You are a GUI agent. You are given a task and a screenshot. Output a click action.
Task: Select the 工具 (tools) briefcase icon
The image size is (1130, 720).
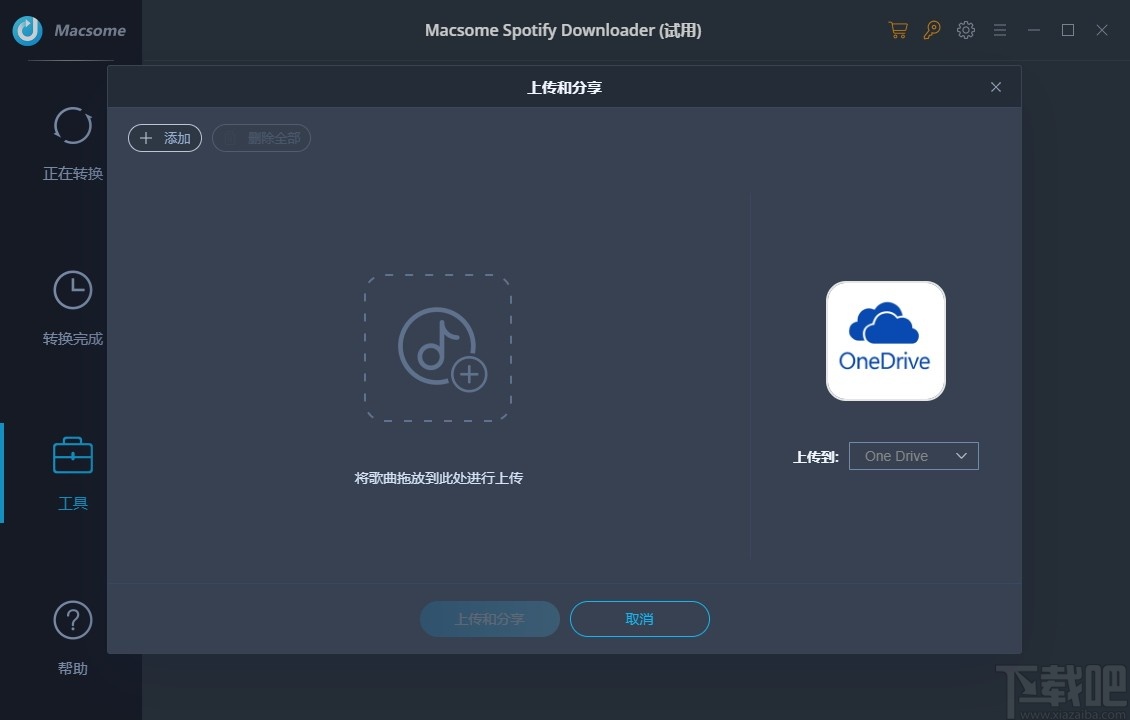(72, 456)
